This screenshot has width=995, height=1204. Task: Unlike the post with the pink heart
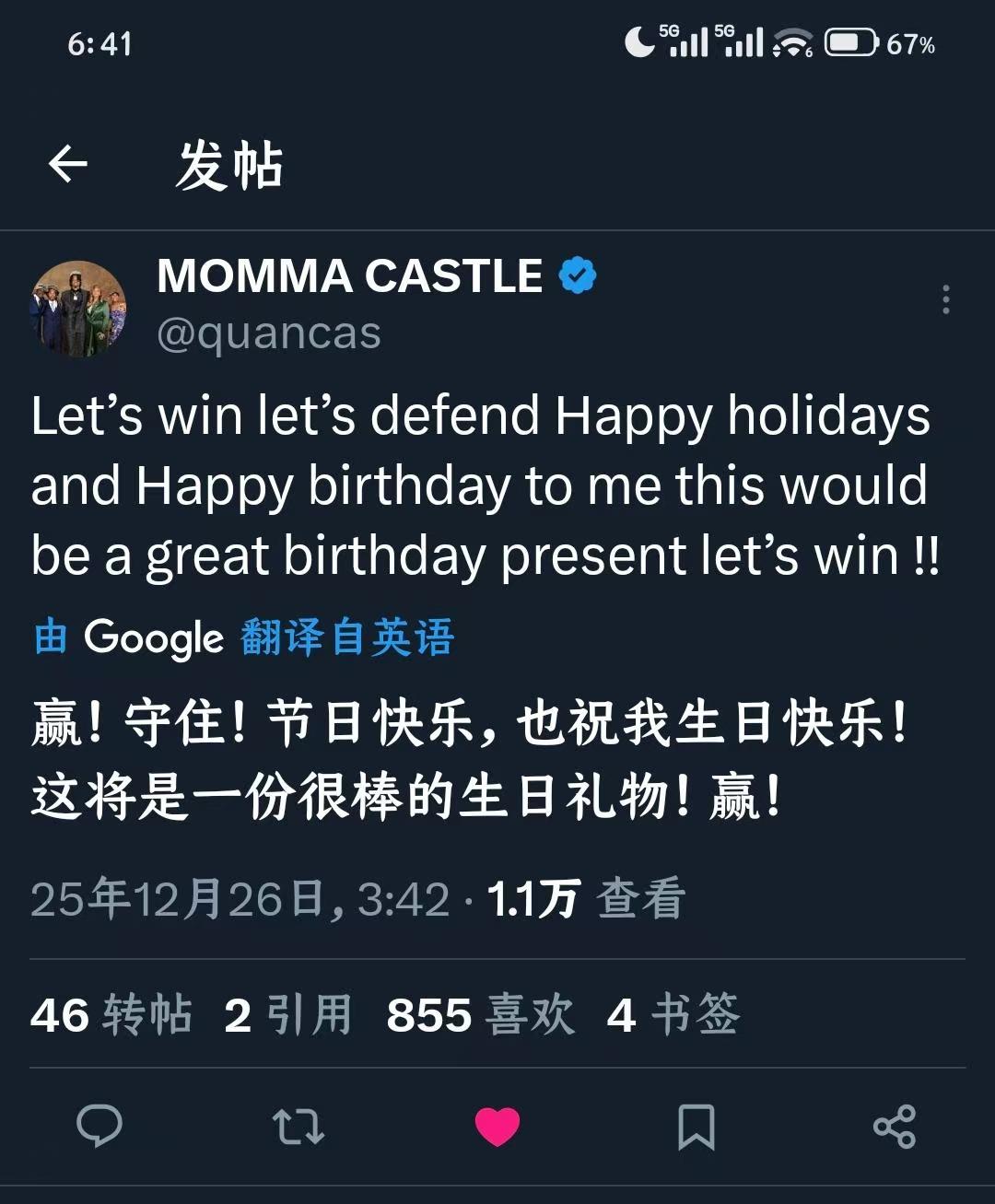pyautogui.click(x=497, y=1127)
